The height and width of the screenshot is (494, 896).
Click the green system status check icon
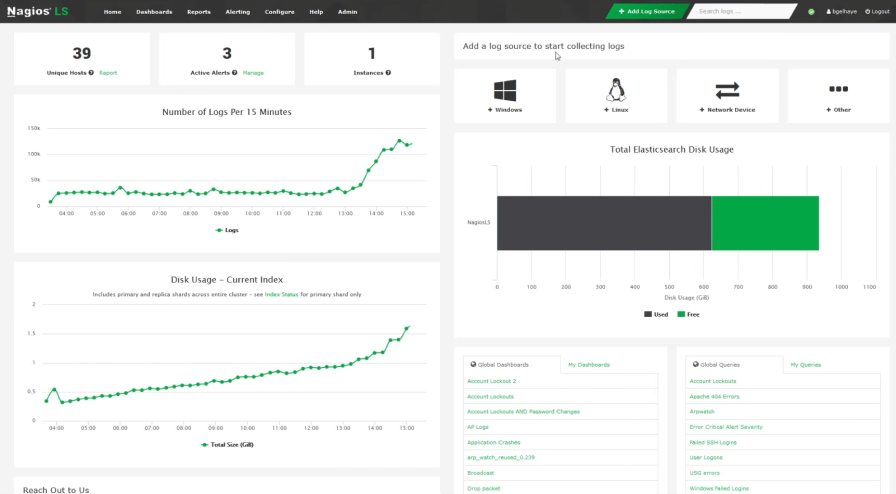(811, 12)
